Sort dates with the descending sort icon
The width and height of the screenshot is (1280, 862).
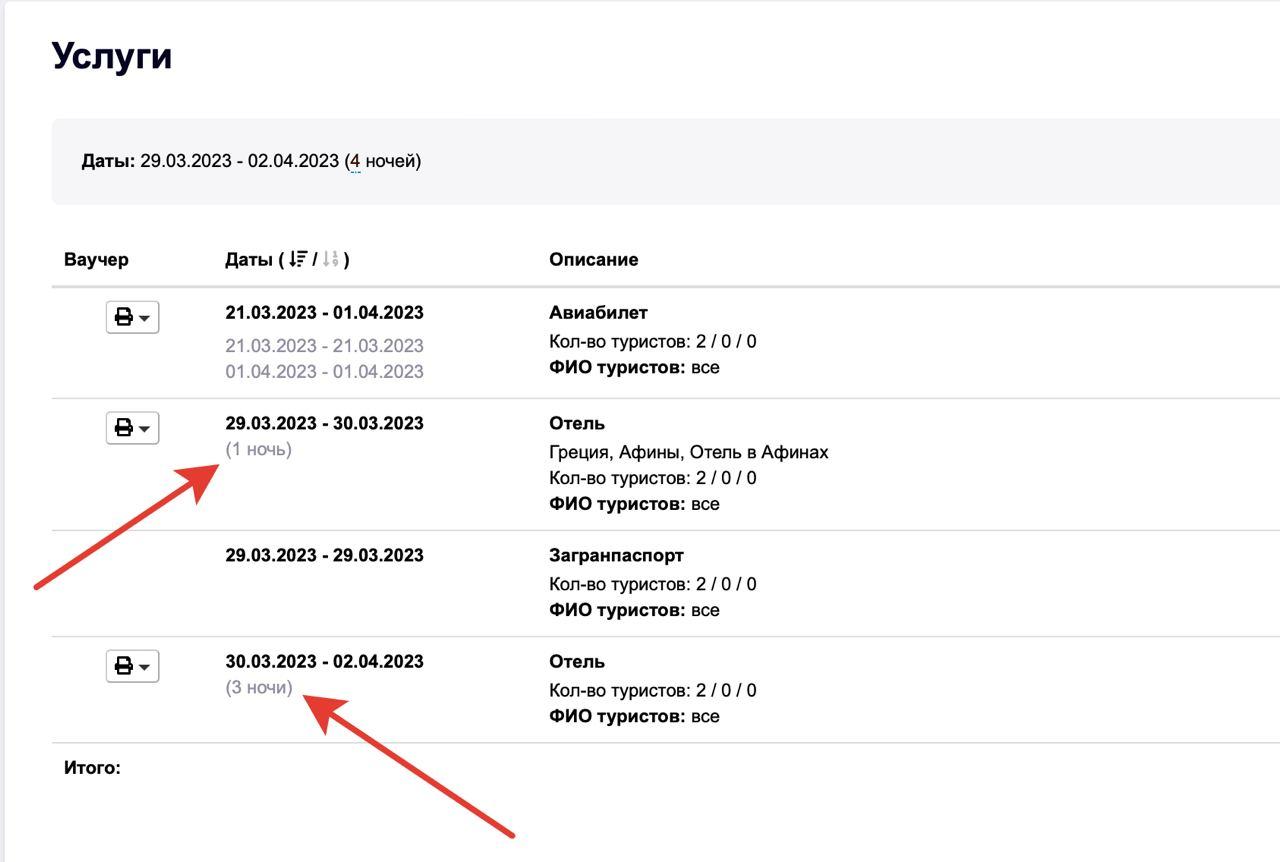297,260
